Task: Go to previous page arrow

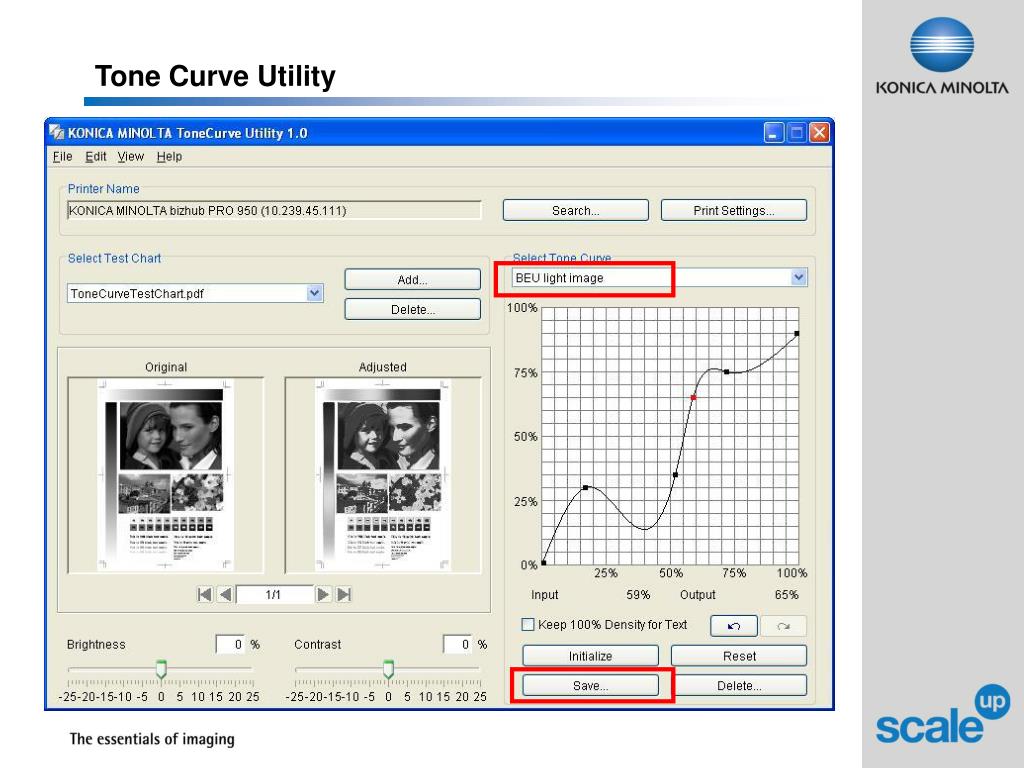Action: pyautogui.click(x=225, y=594)
